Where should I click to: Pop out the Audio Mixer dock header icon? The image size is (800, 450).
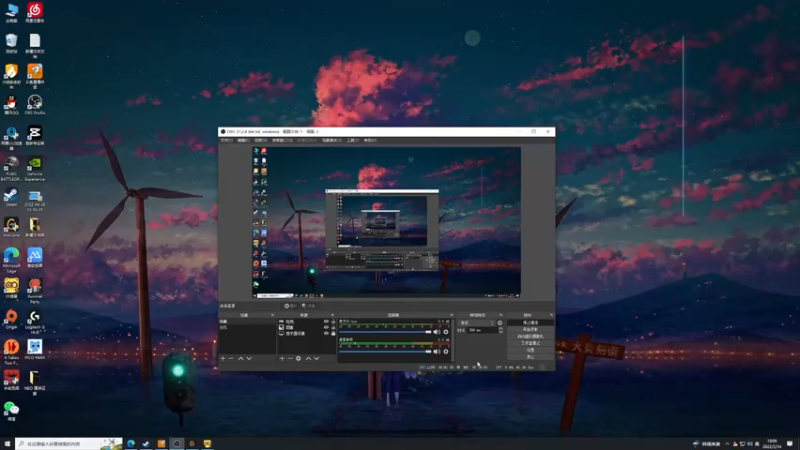(452, 315)
